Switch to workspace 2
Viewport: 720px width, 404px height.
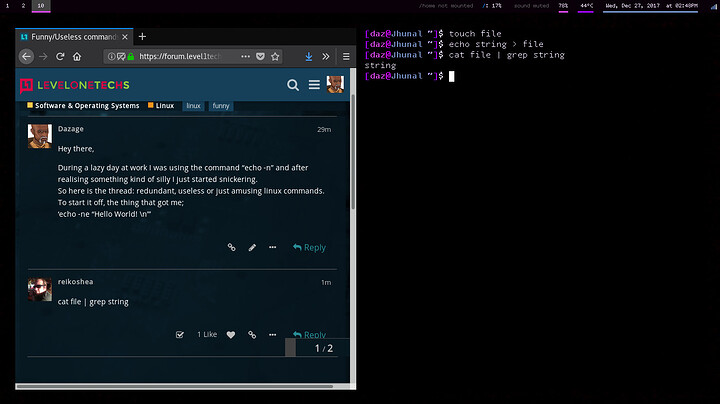click(x=23, y=6)
